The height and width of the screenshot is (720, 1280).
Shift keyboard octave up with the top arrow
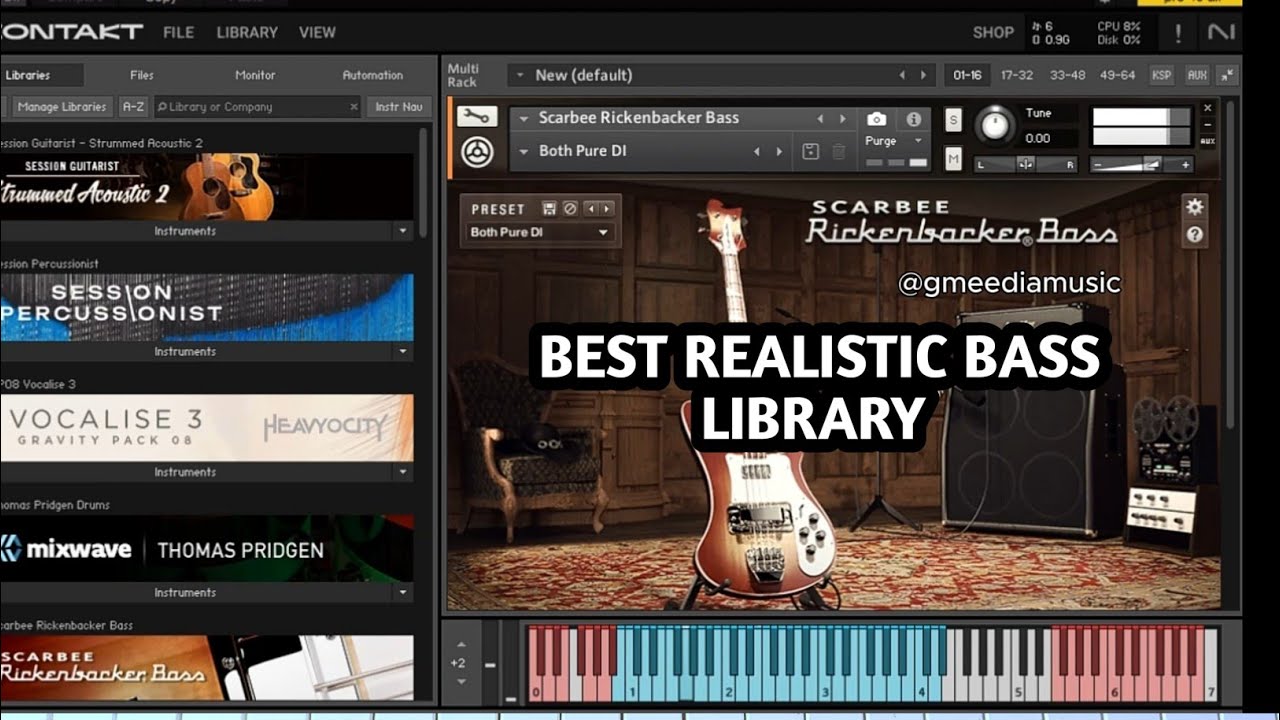(x=460, y=643)
